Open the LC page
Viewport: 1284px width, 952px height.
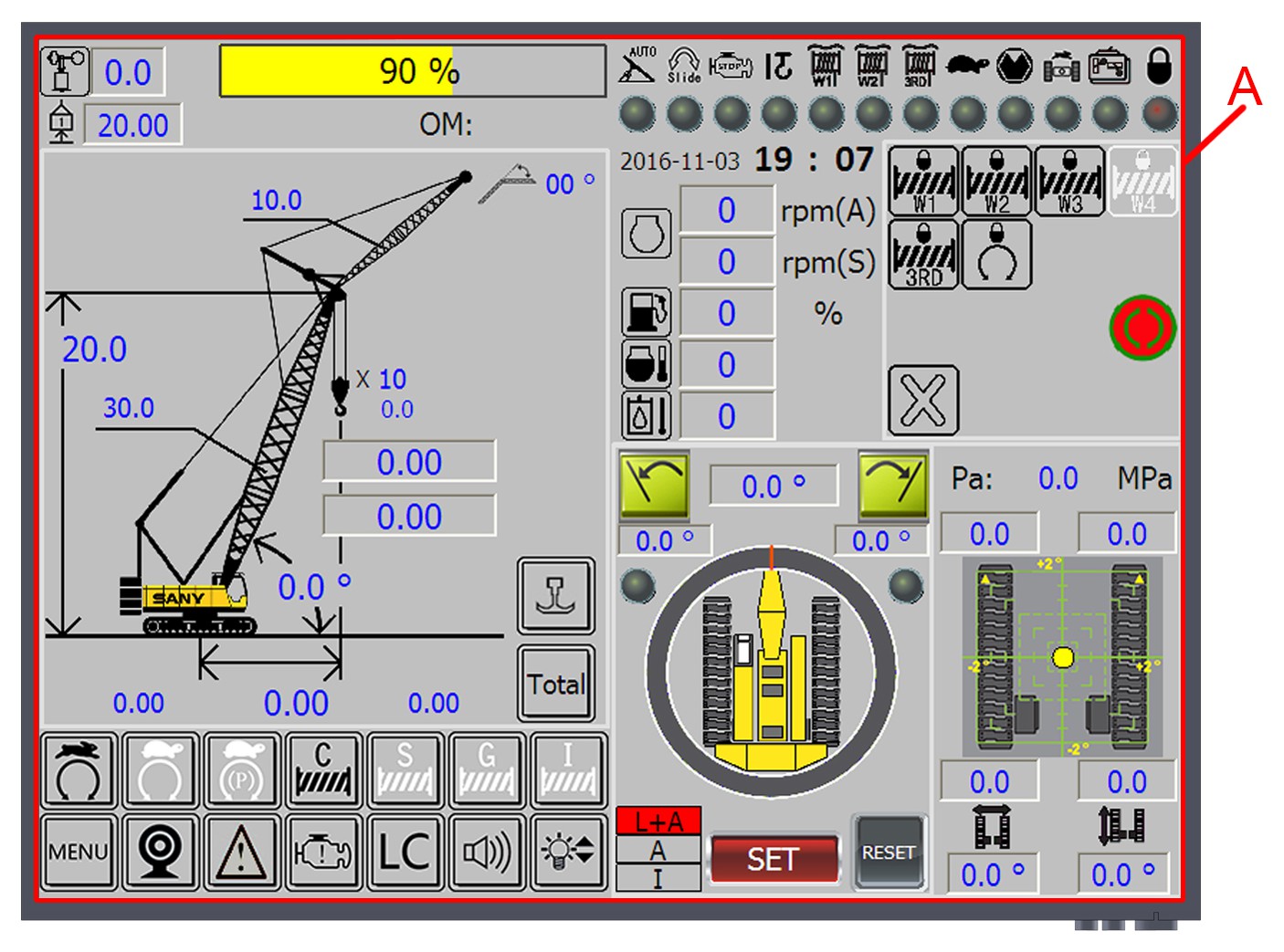point(404,853)
